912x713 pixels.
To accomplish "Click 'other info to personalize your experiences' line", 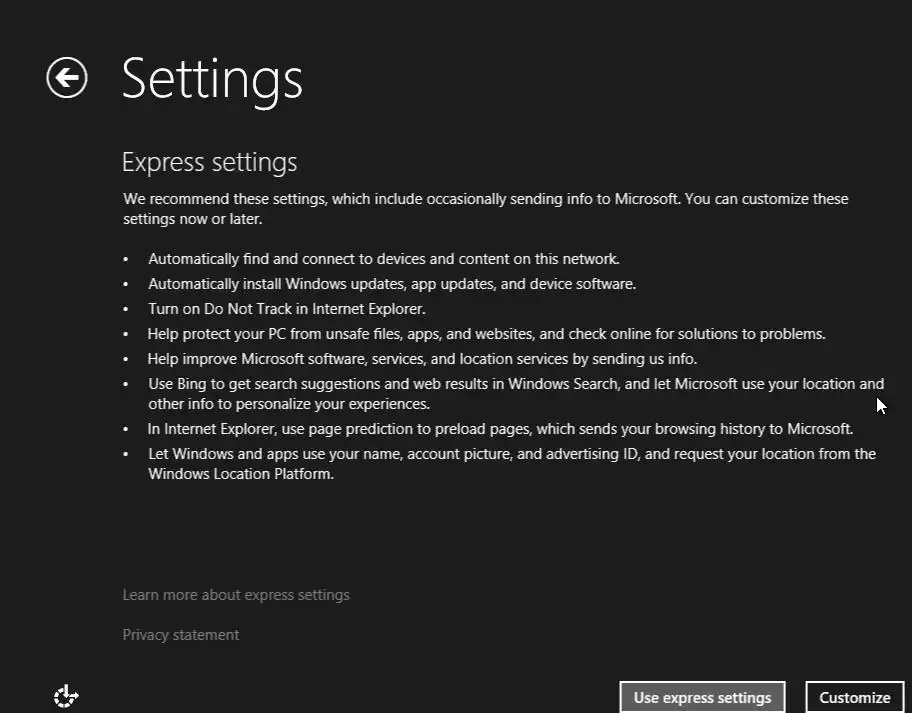I will pyautogui.click(x=289, y=404).
